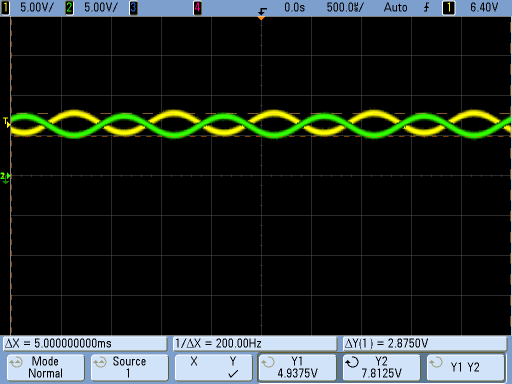Click the 1/ΔX = 200.00Hz readout
This screenshot has width=512, height=384.
(x=255, y=344)
